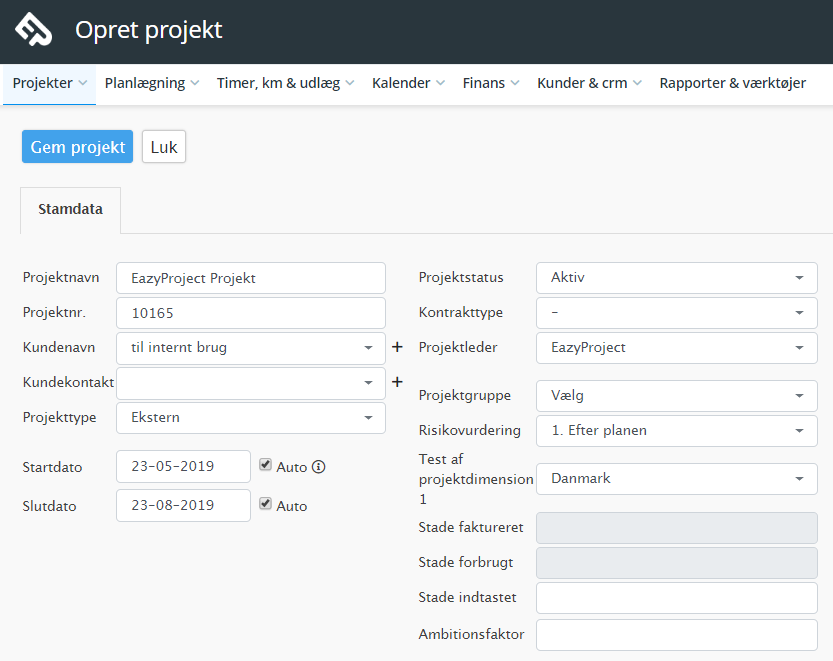Open the Test af projektdimension 1 dropdown
Screen dimensions: 833x661
pos(676,479)
